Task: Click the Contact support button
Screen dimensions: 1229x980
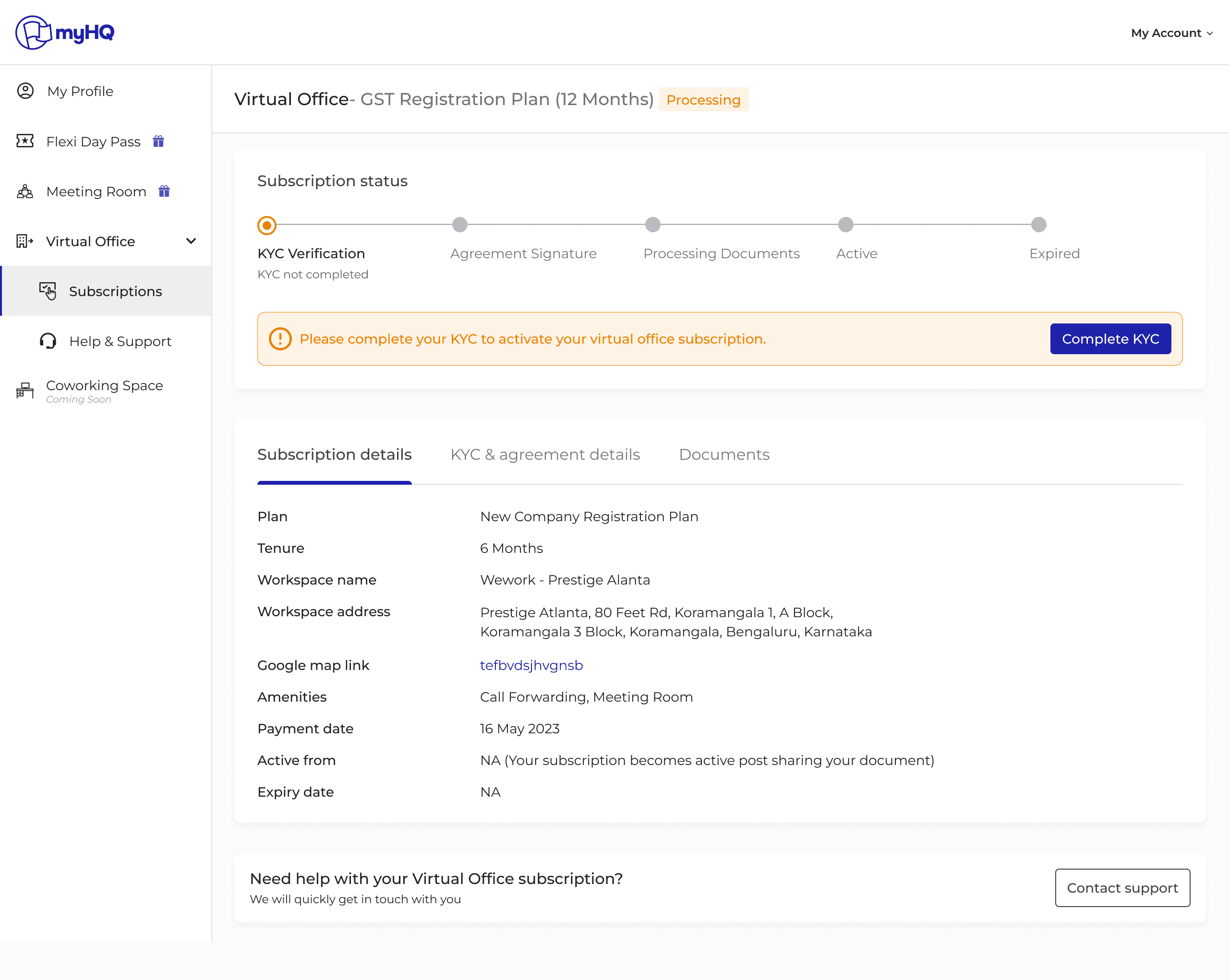Action: pos(1122,887)
